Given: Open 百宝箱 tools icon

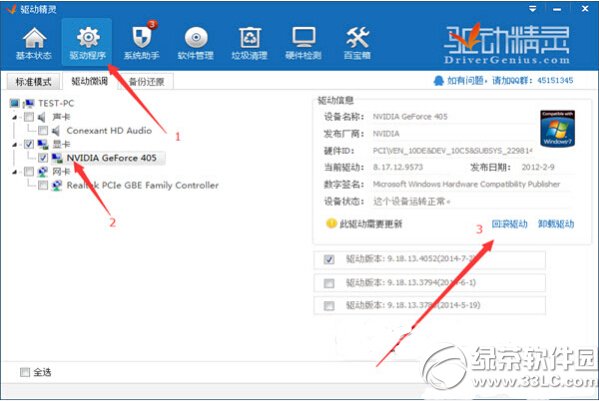Looking at the screenshot, I should click(x=357, y=37).
